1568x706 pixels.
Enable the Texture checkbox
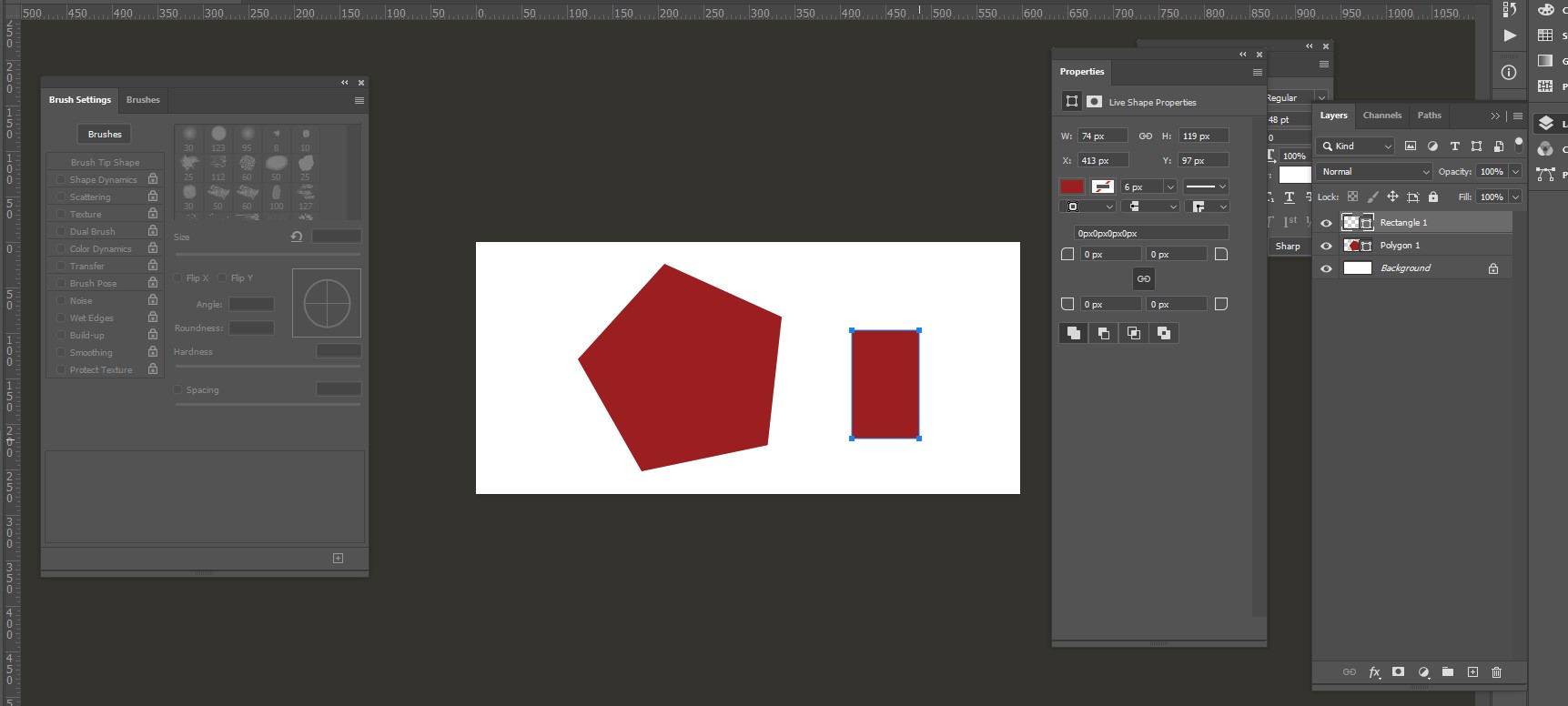click(x=61, y=215)
